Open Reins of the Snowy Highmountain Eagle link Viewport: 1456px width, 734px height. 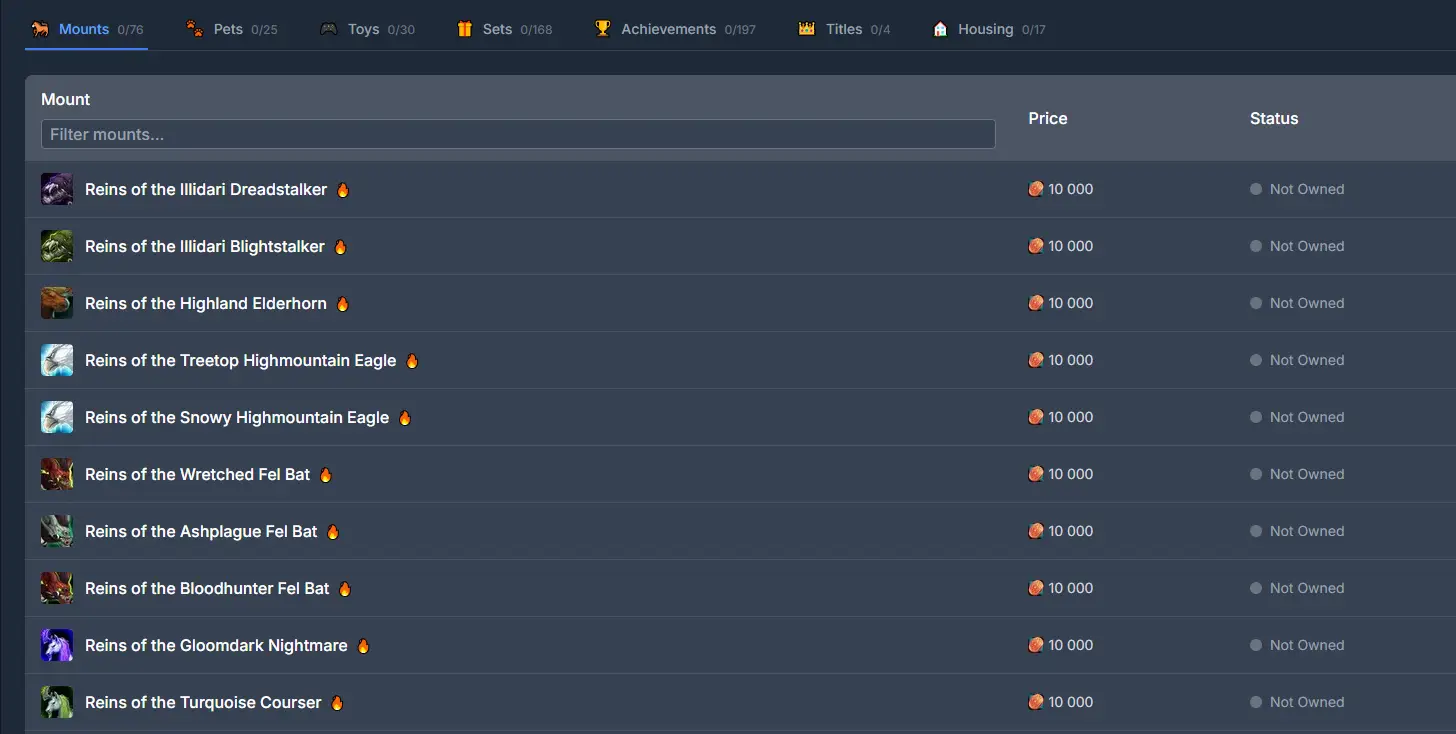tap(237, 417)
